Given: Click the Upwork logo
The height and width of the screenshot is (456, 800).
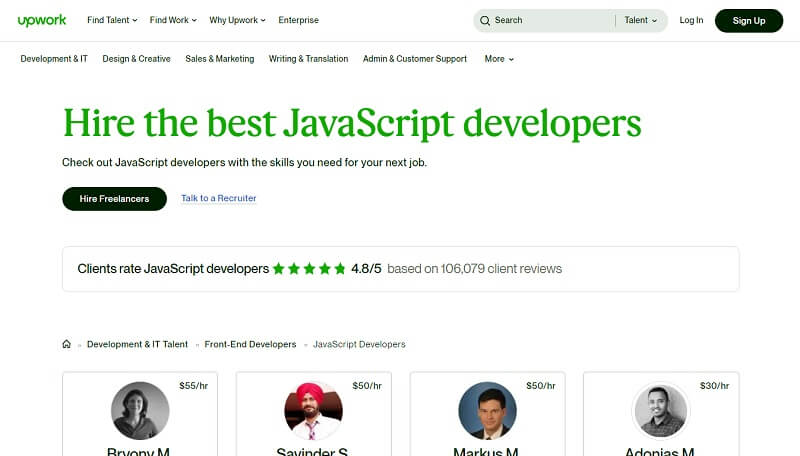Looking at the screenshot, I should (42, 20).
